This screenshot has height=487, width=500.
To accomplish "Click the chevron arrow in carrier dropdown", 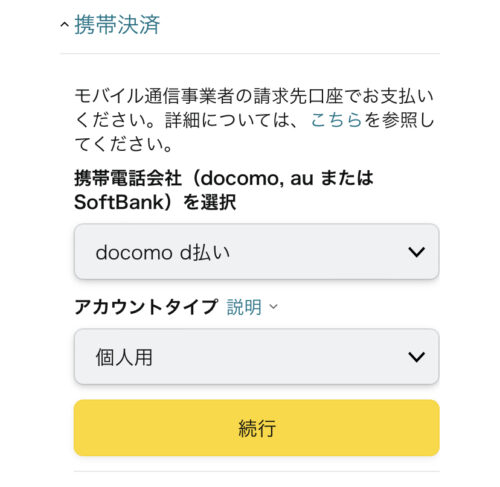I will coord(416,252).
